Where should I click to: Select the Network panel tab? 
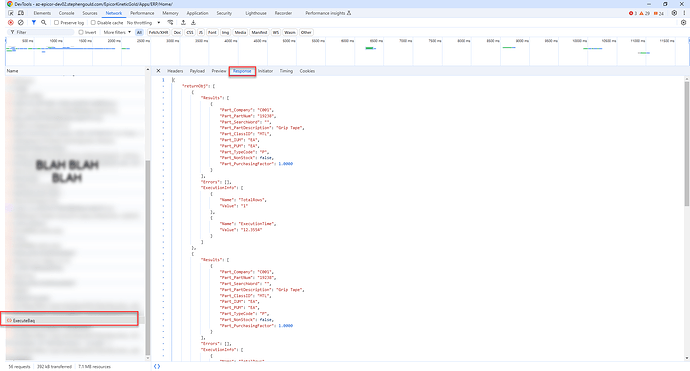(114, 13)
